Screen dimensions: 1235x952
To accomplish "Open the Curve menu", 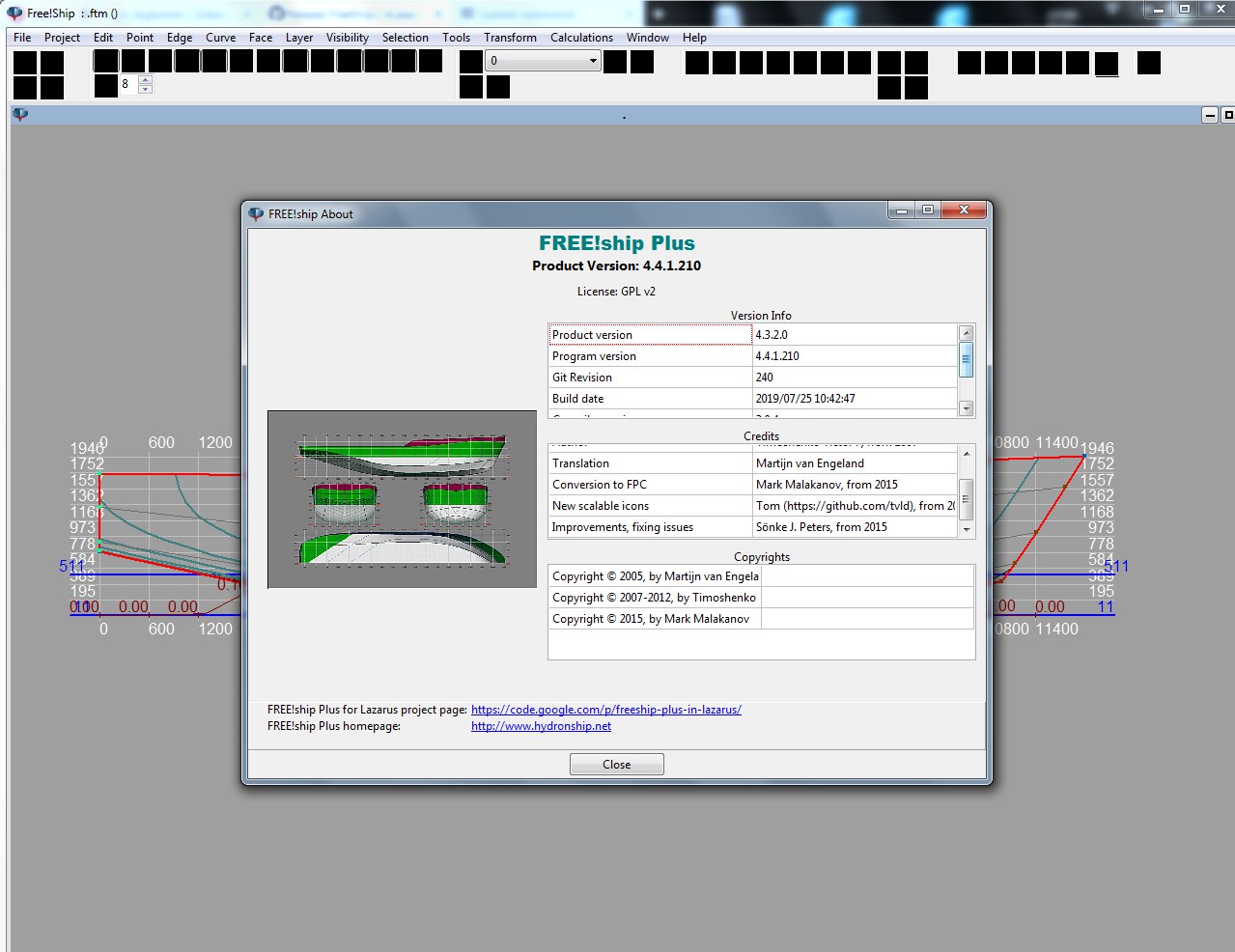I will click(x=221, y=38).
